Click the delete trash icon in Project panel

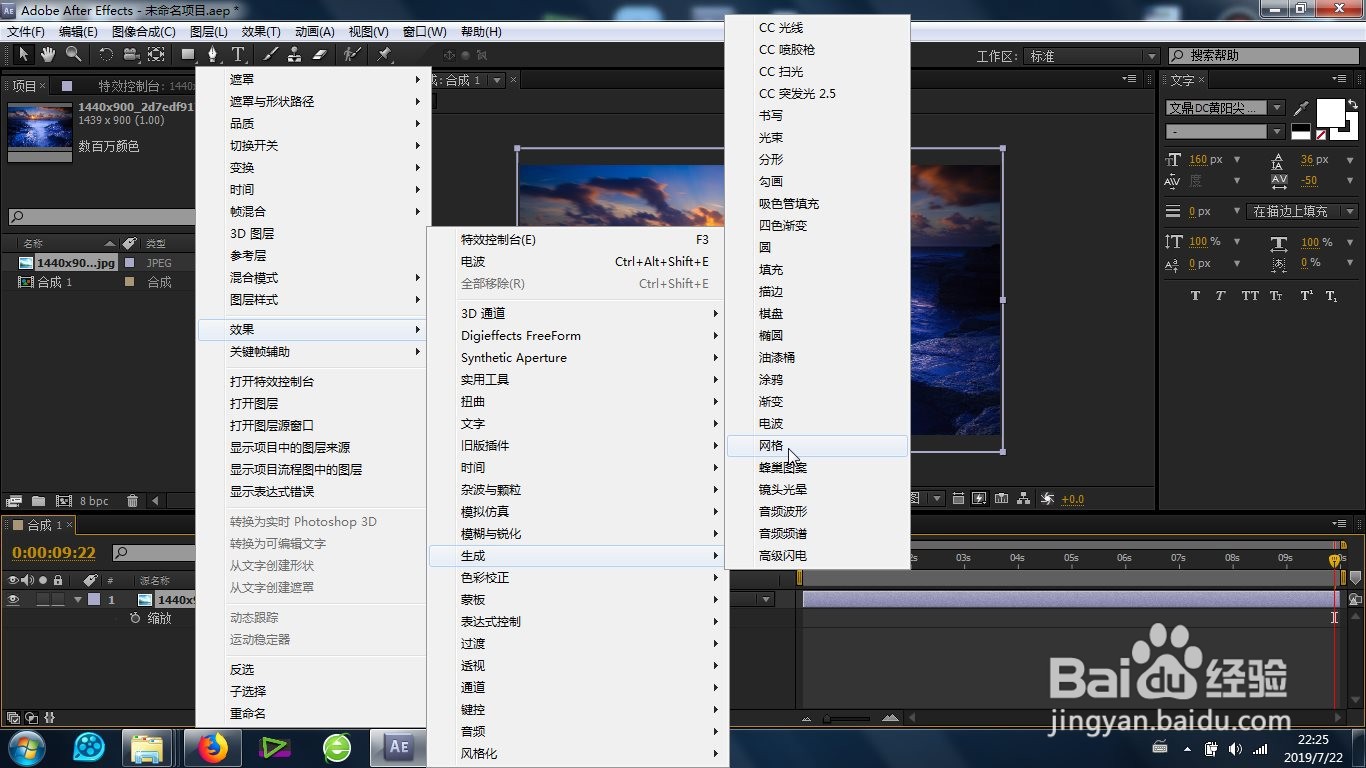[x=132, y=501]
